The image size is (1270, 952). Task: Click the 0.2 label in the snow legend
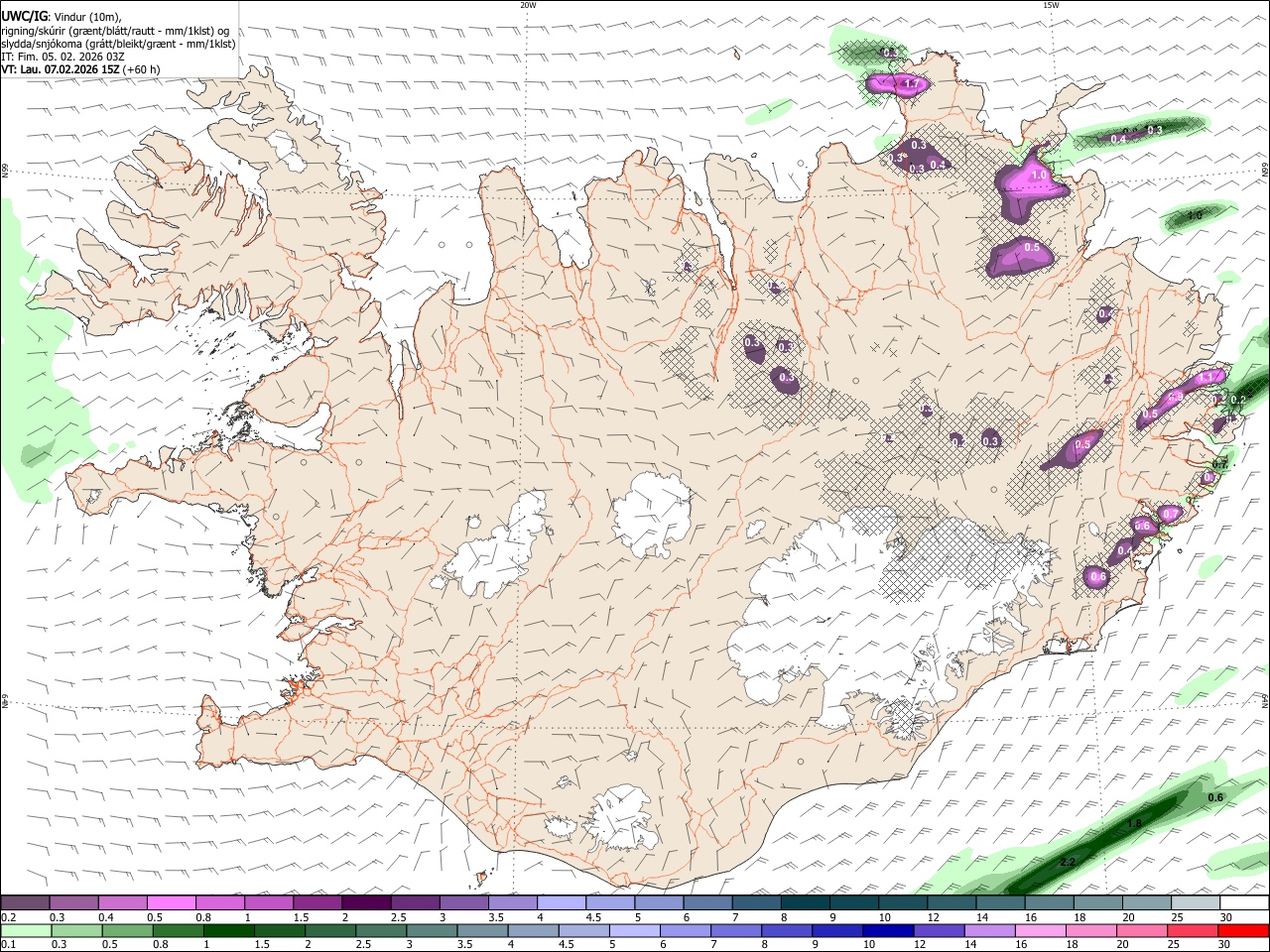pyautogui.click(x=9, y=917)
